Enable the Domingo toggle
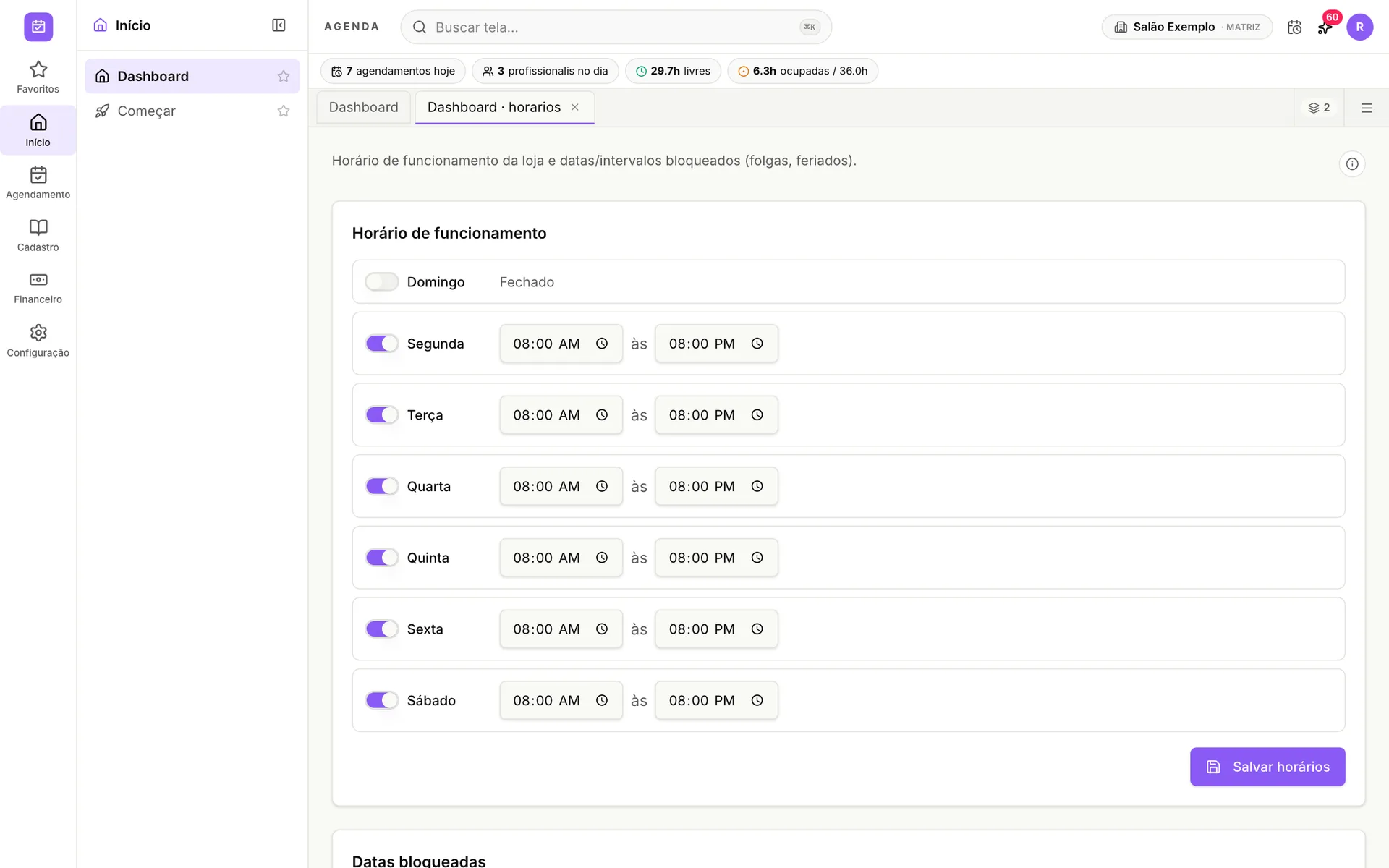Viewport: 1389px width, 868px height. coord(381,281)
